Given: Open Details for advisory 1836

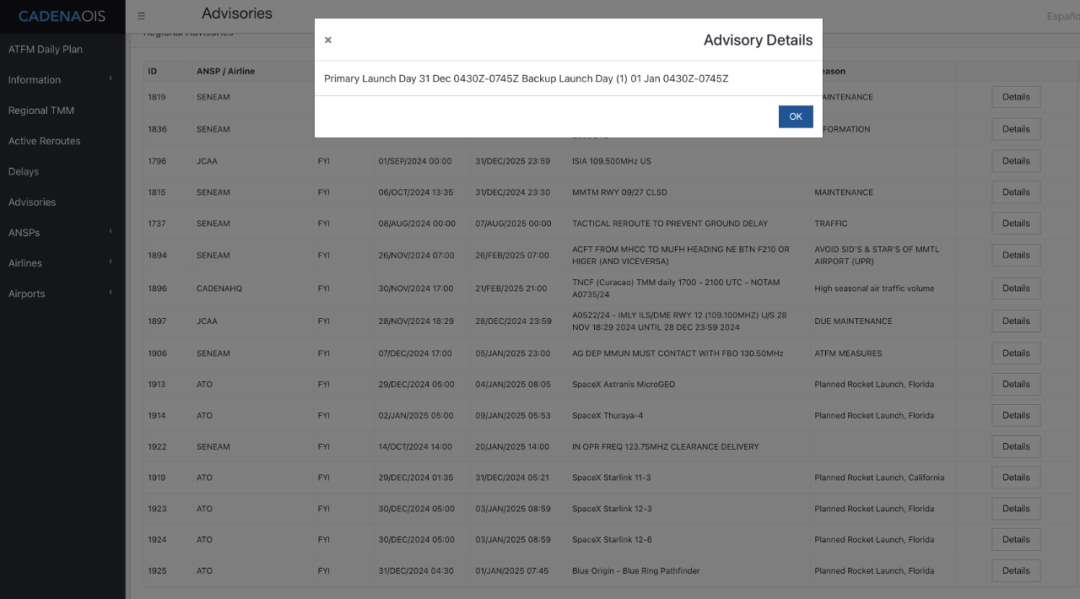Looking at the screenshot, I should (1015, 129).
